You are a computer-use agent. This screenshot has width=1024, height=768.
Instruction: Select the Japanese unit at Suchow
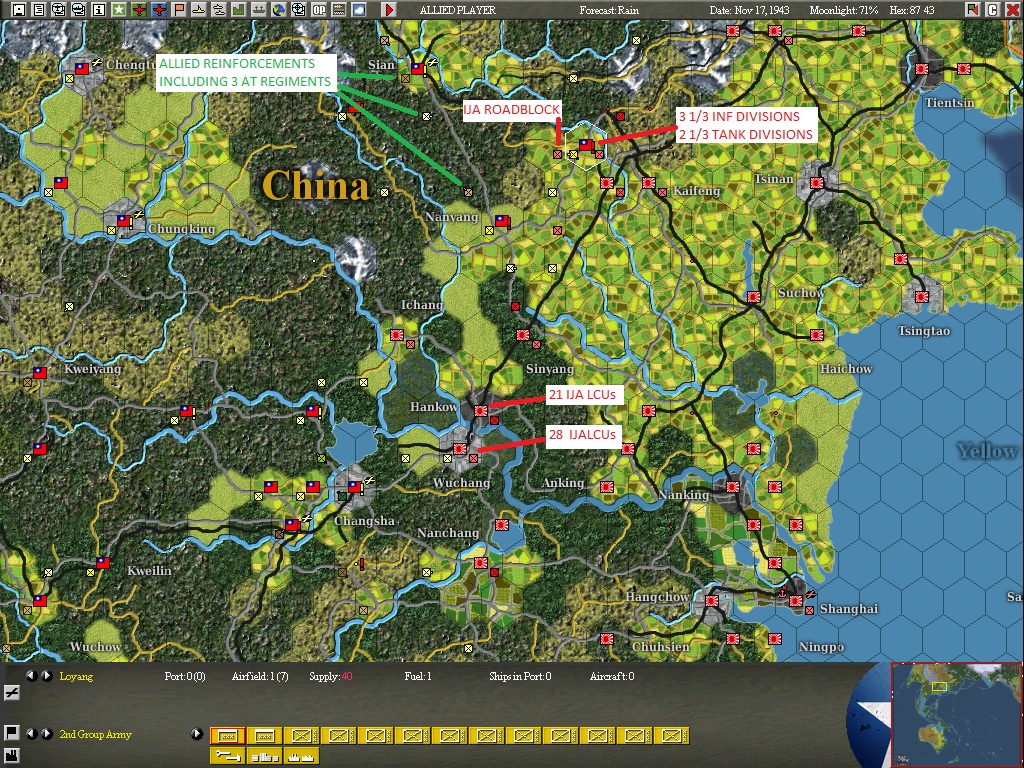click(754, 296)
